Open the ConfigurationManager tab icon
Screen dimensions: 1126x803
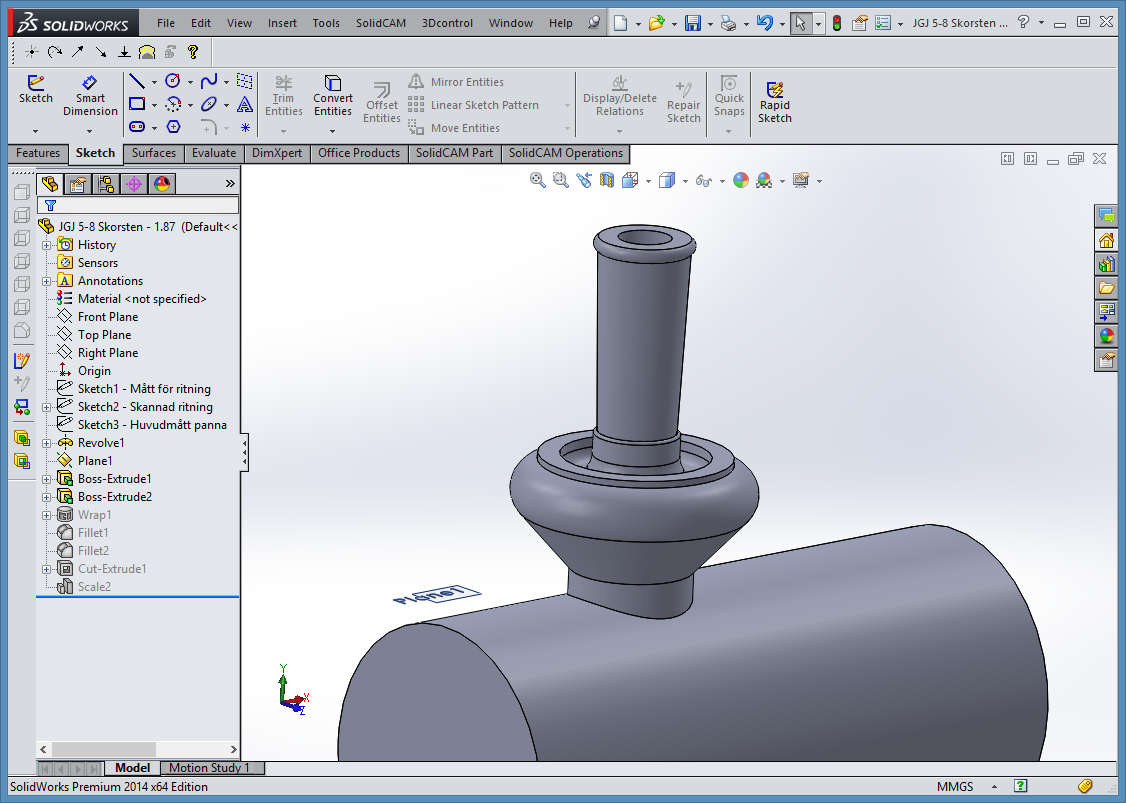click(106, 184)
